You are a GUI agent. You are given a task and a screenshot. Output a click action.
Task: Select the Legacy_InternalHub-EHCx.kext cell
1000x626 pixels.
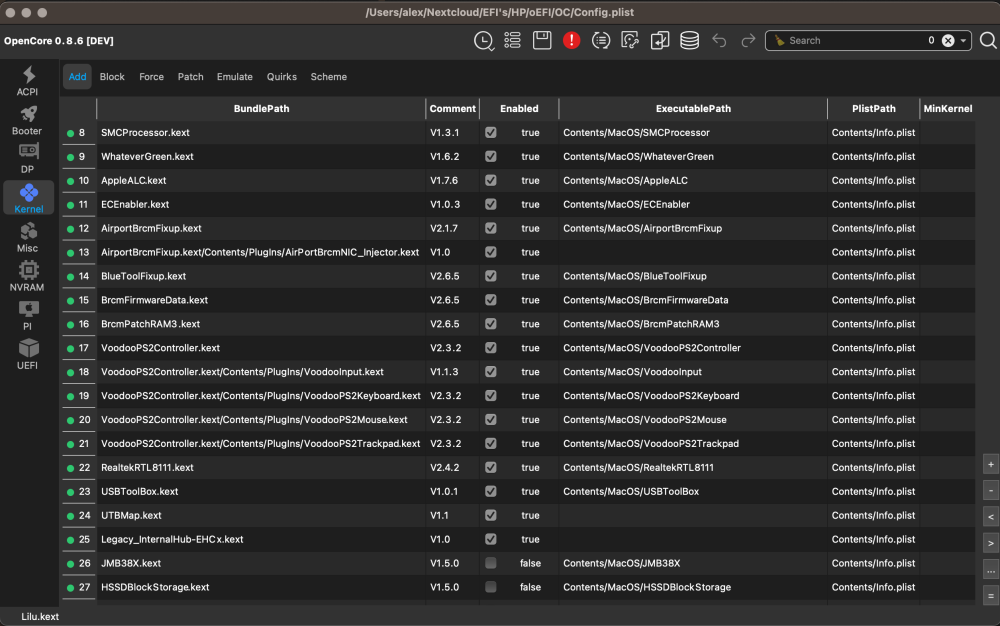(x=261, y=539)
